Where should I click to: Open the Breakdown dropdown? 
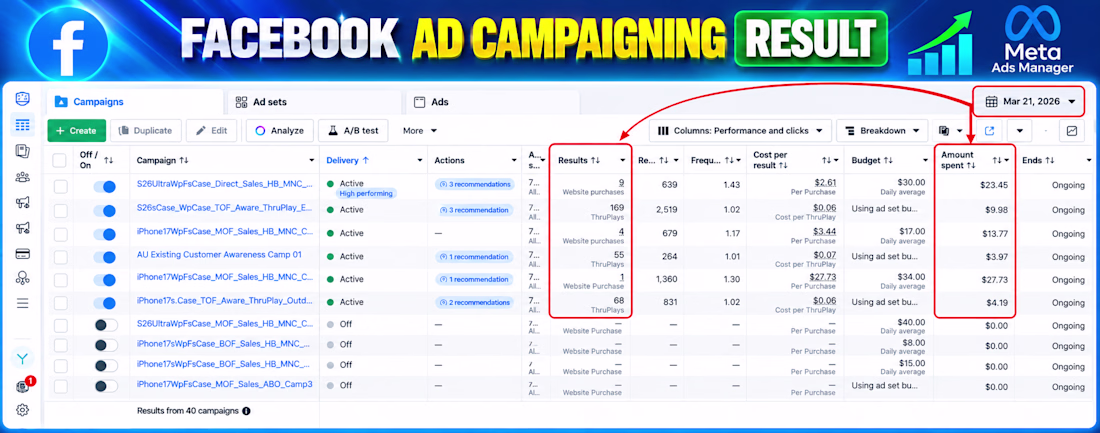[x=882, y=131]
